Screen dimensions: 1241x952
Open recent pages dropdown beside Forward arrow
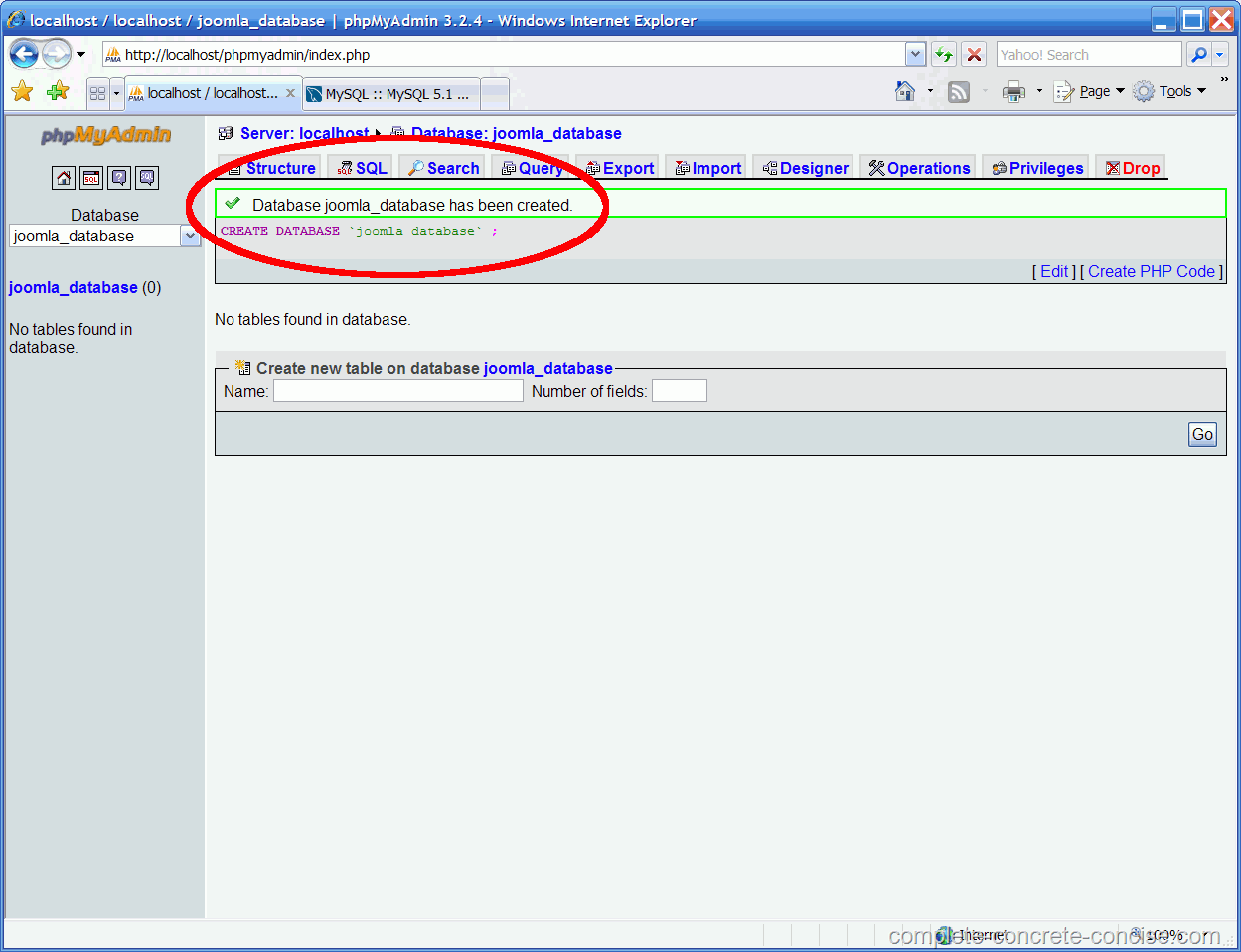[81, 54]
